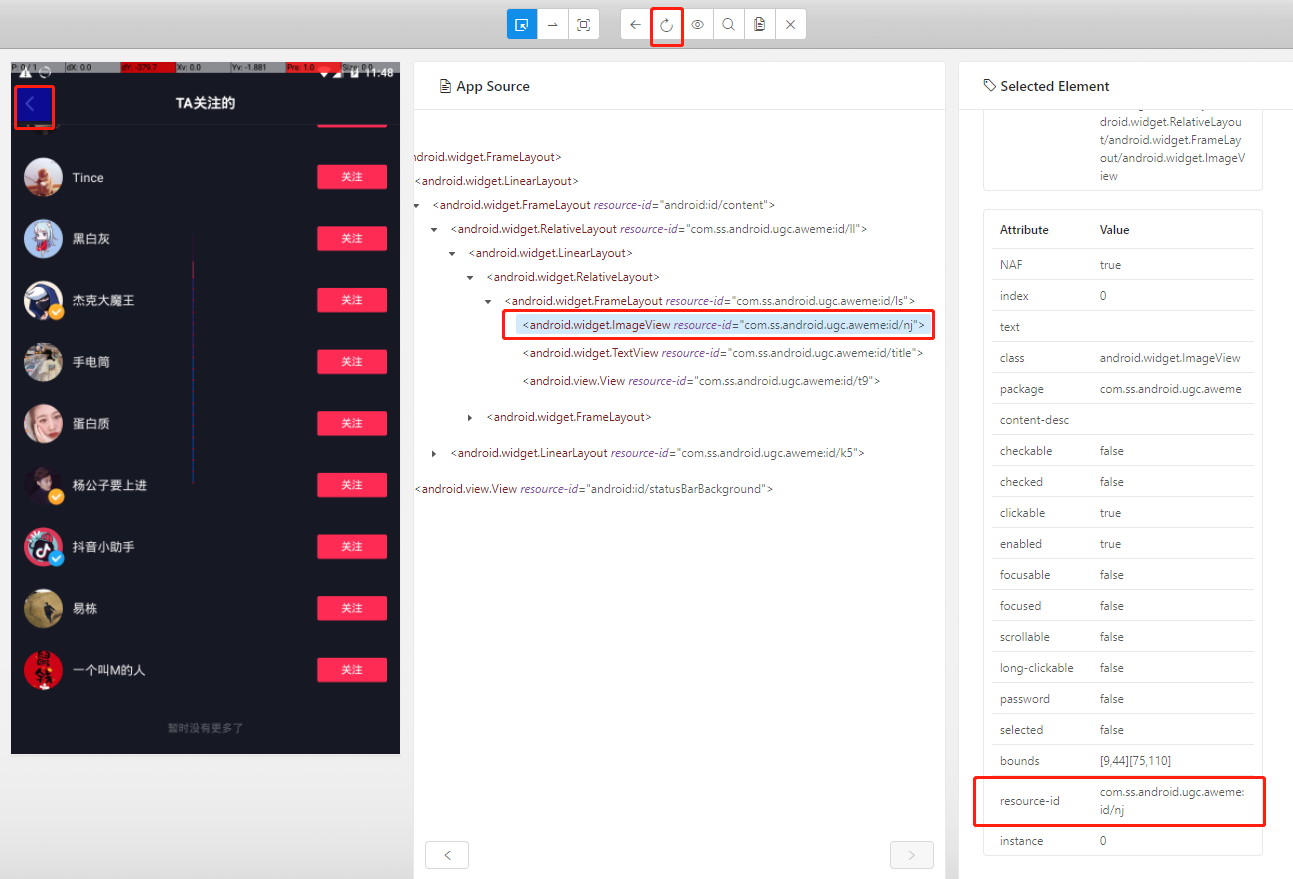Tap the back chevron in phone header
This screenshot has height=879, width=1293.
click(x=31, y=104)
